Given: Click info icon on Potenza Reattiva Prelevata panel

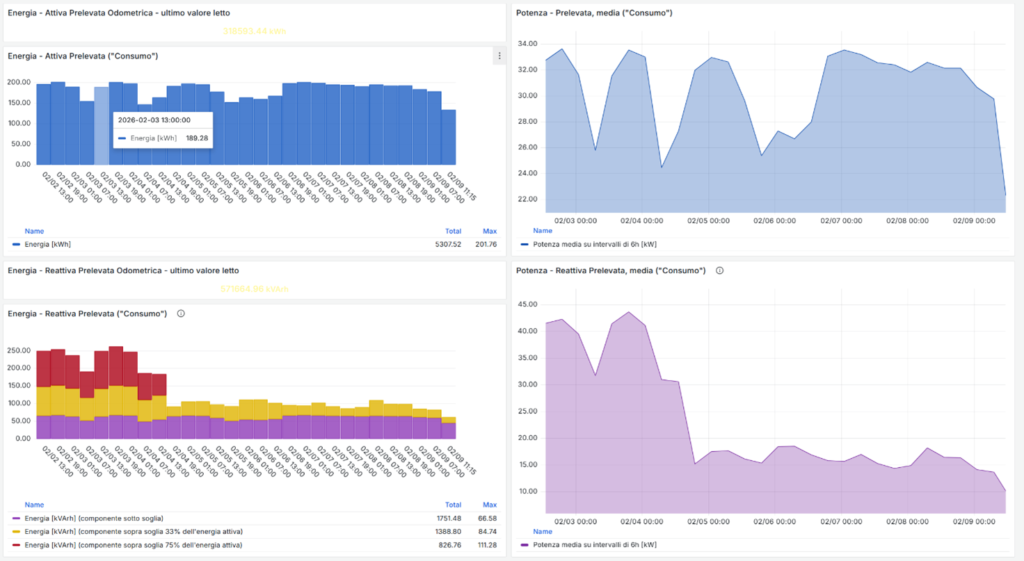Looking at the screenshot, I should pyautogui.click(x=720, y=270).
